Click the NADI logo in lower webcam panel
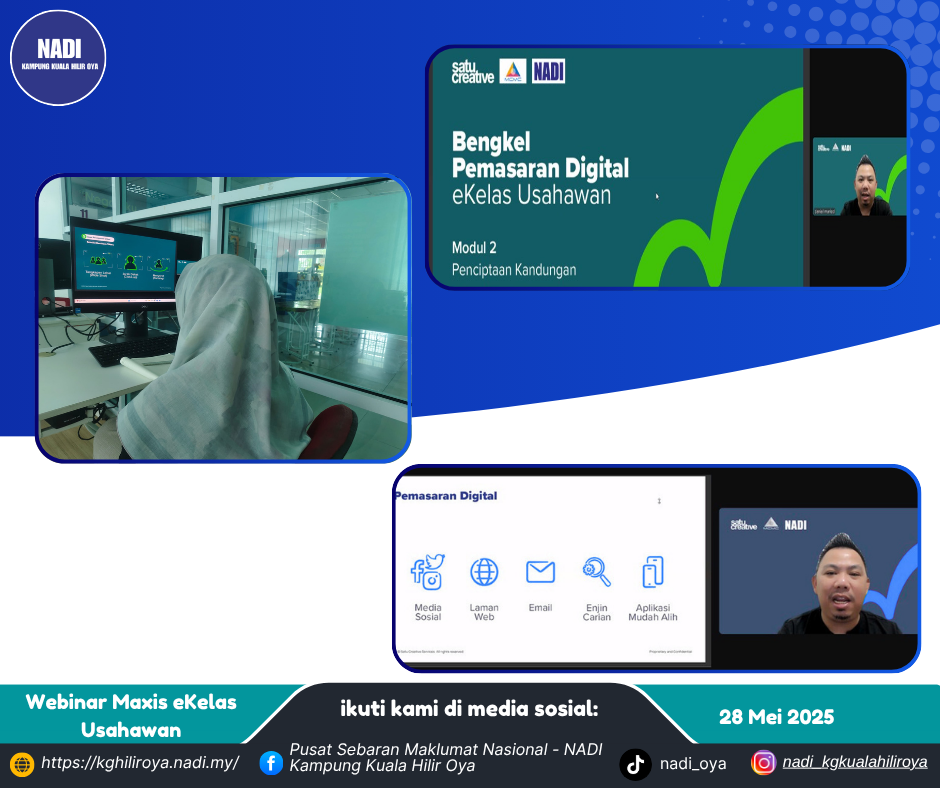 point(796,525)
